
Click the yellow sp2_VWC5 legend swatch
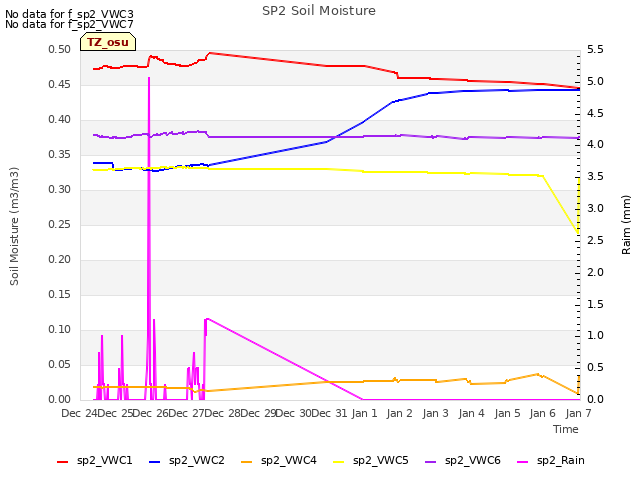pyautogui.click(x=338, y=462)
